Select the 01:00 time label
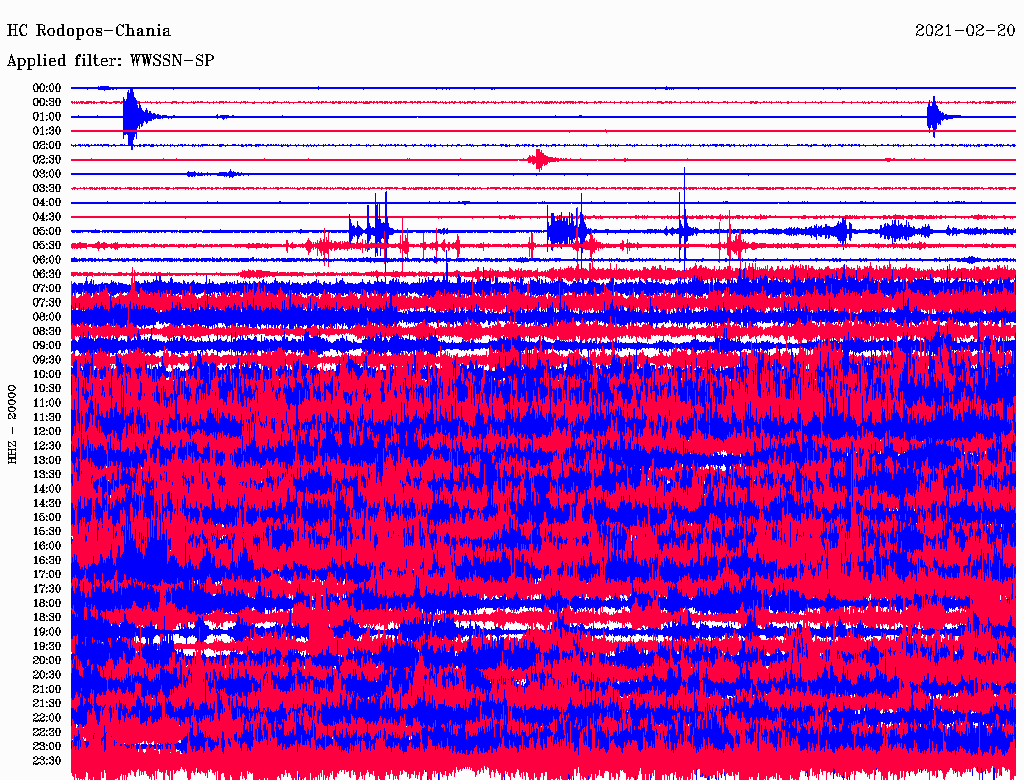This screenshot has width=1024, height=780. tap(47, 117)
